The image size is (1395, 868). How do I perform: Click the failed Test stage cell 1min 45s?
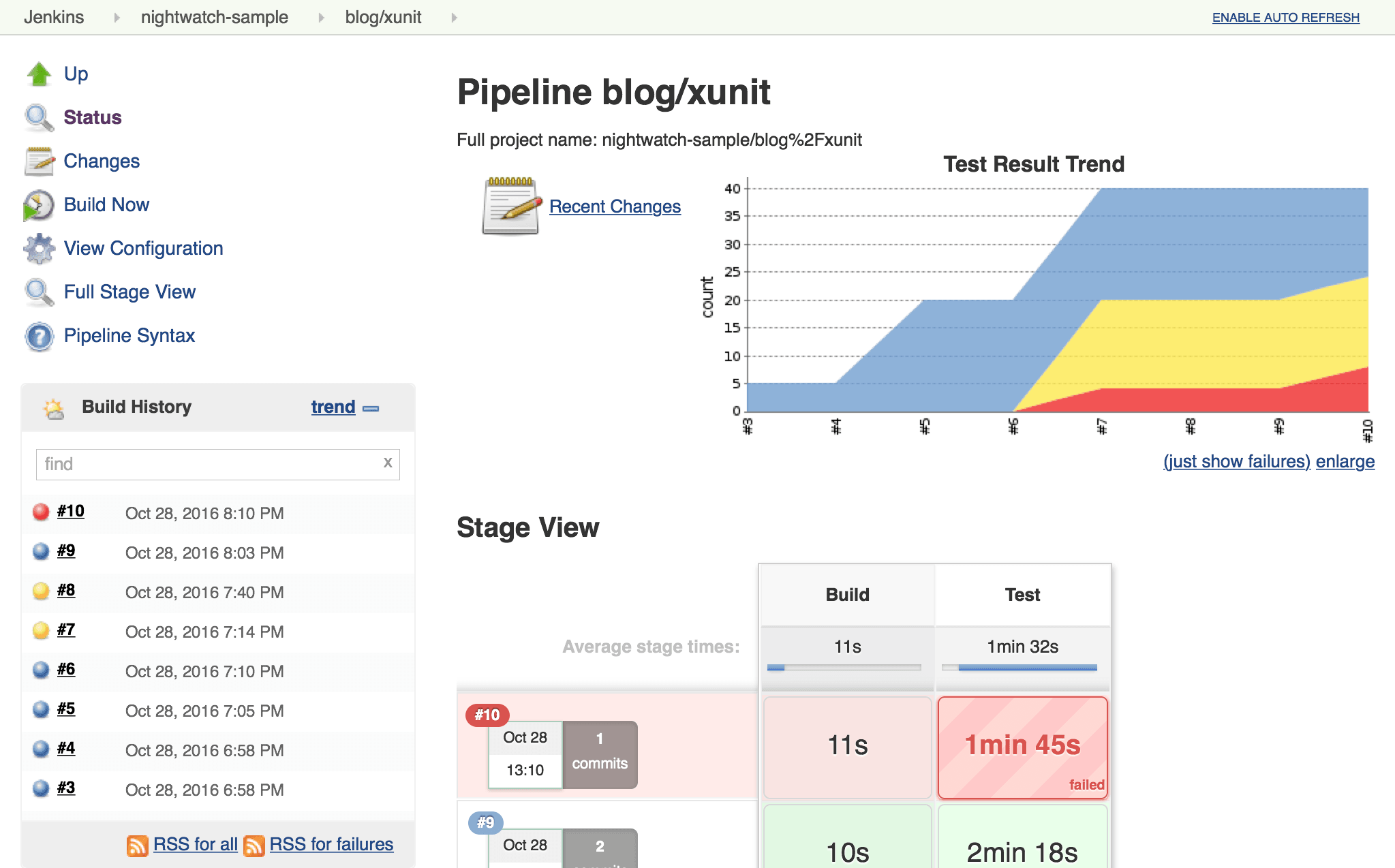tap(1022, 747)
